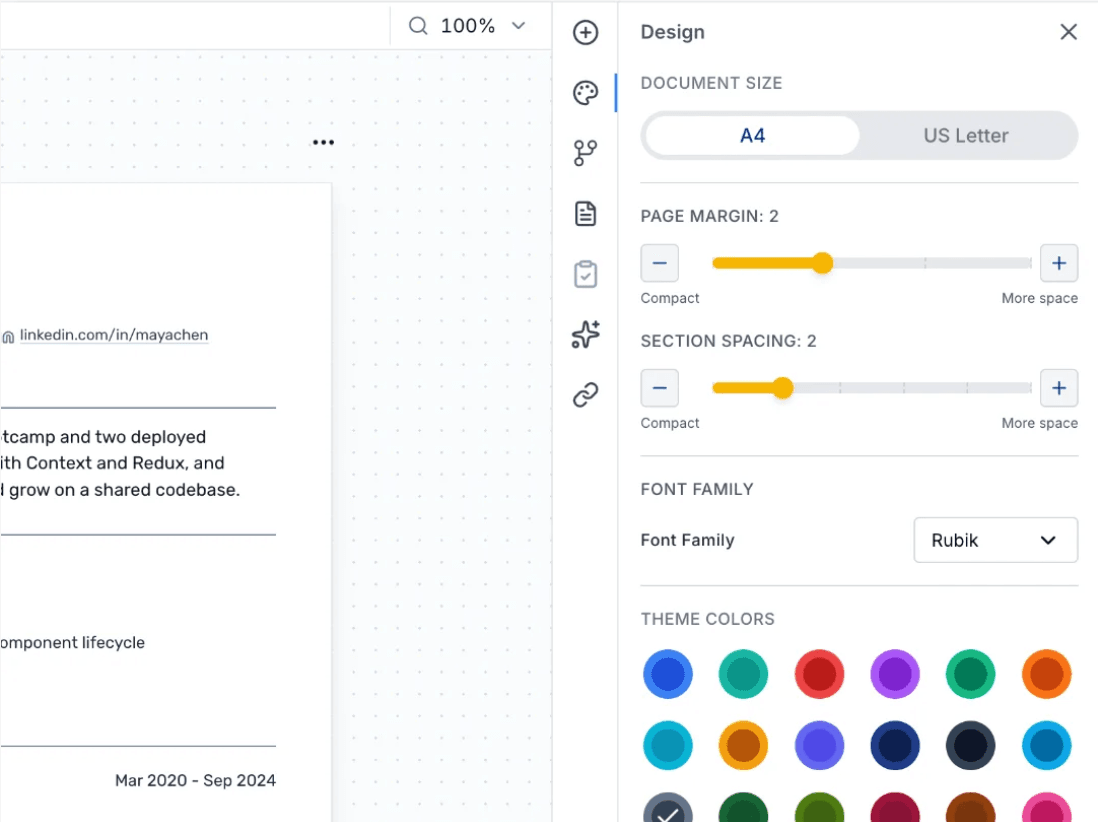Select the palette design icon
The width and height of the screenshot is (1098, 822).
[x=585, y=92]
